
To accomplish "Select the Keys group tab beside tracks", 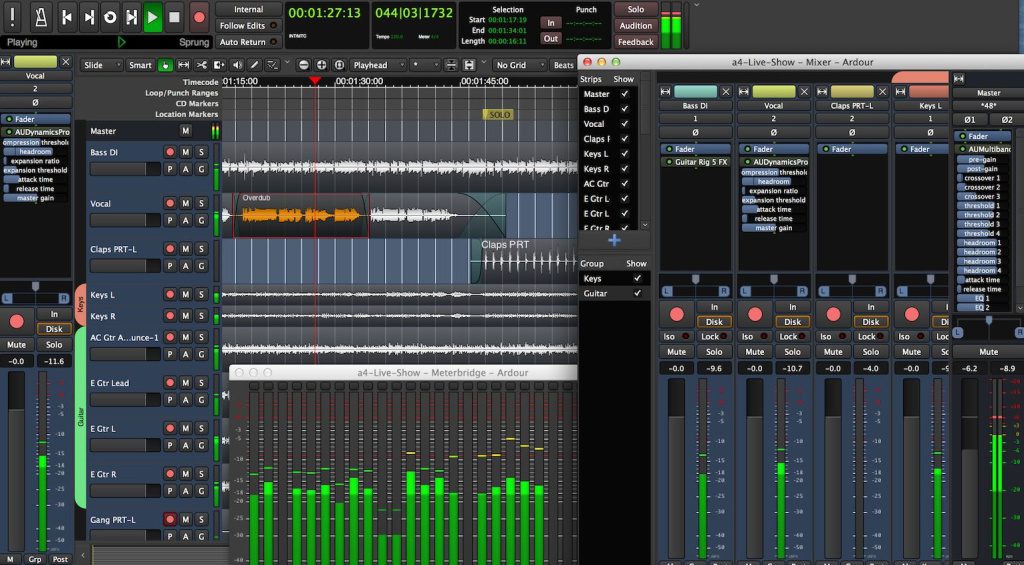I will tap(81, 304).
